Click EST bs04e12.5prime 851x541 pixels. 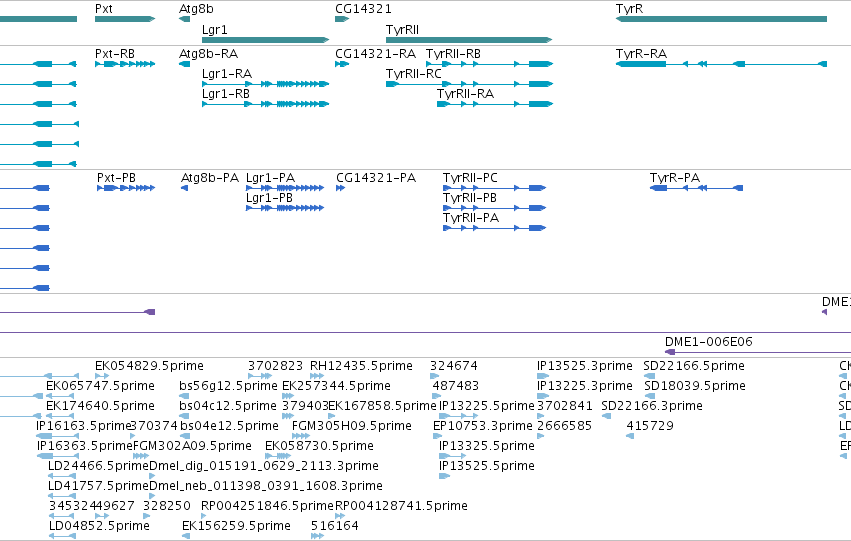click(229, 426)
